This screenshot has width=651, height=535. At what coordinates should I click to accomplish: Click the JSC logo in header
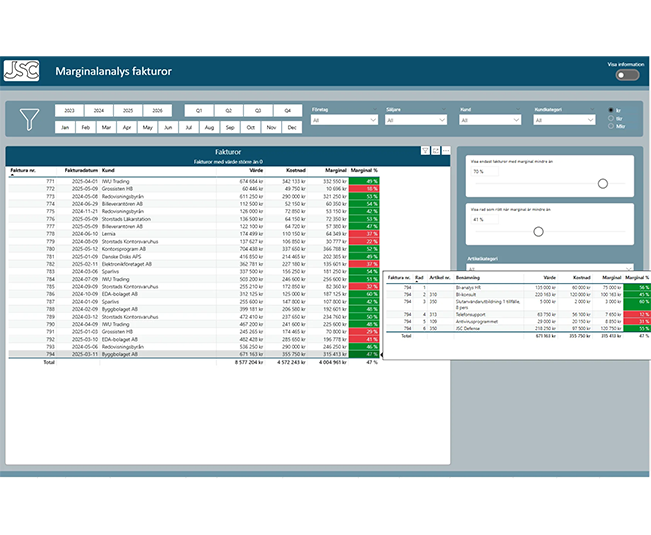tap(22, 71)
